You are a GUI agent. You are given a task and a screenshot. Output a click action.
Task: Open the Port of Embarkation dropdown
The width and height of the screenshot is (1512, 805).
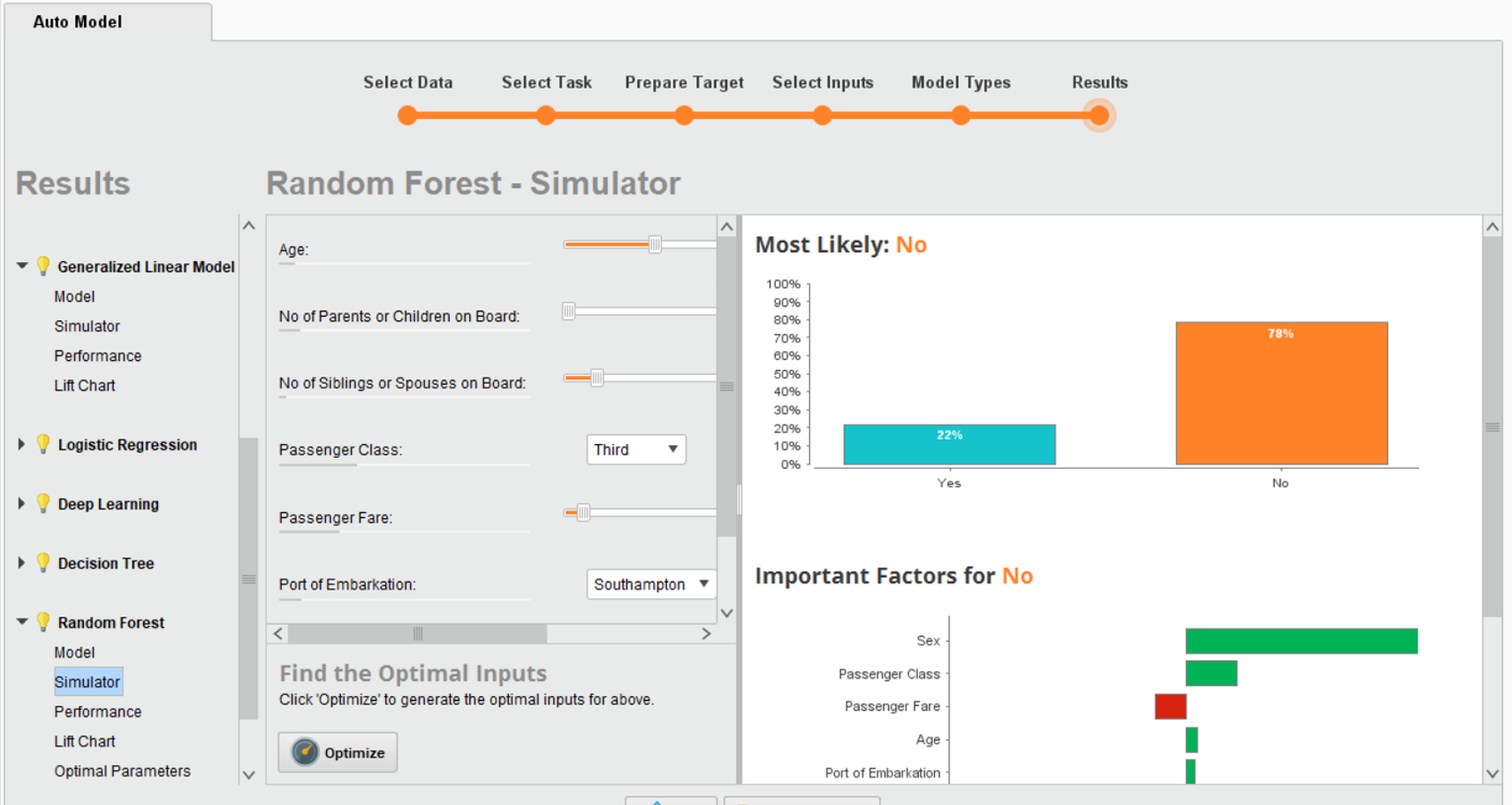651,584
